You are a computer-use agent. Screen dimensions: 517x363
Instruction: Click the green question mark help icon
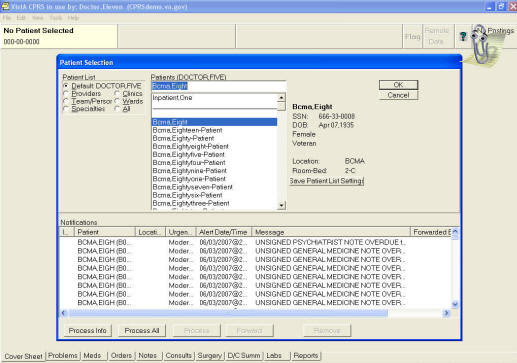click(463, 36)
